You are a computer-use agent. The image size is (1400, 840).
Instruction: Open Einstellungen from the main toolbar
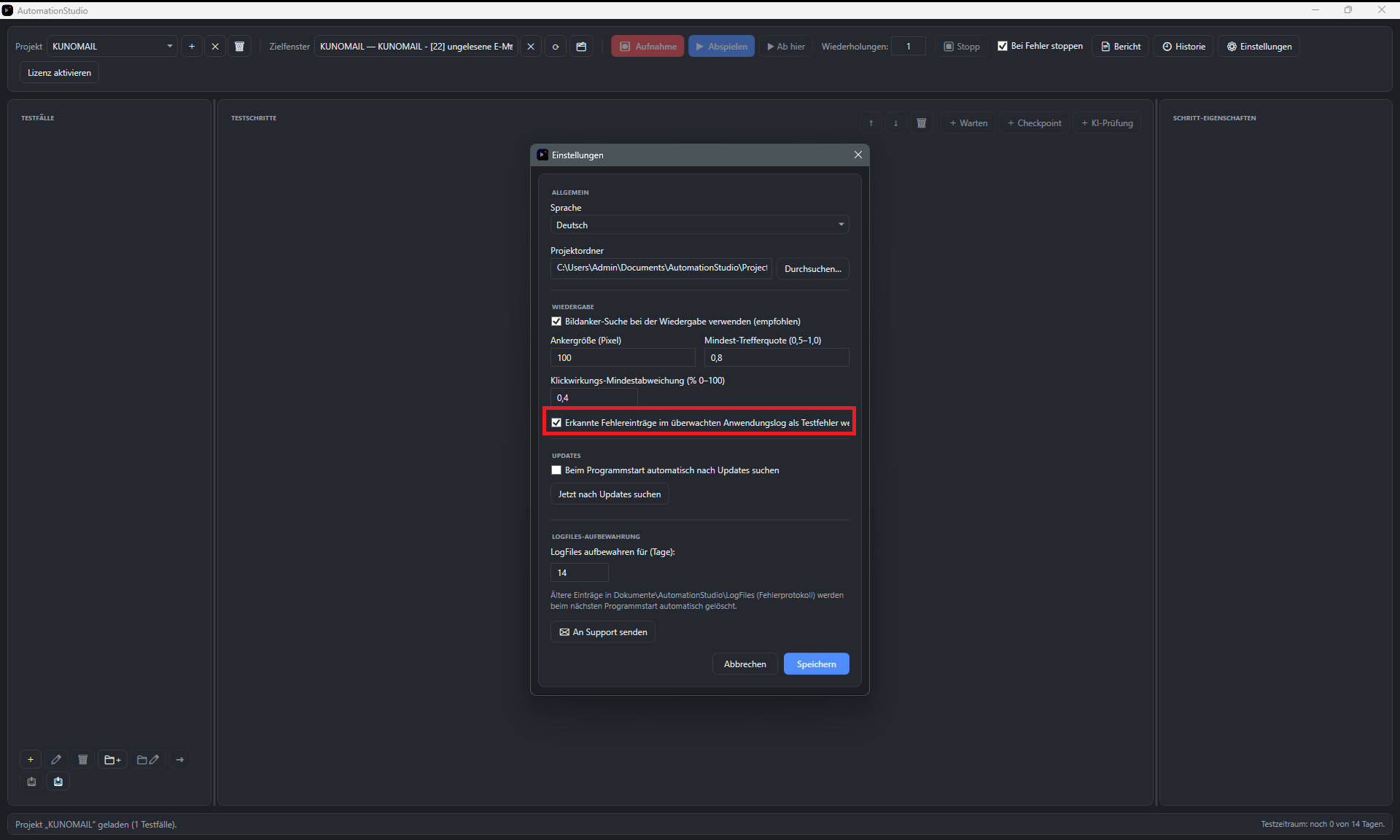1259,46
